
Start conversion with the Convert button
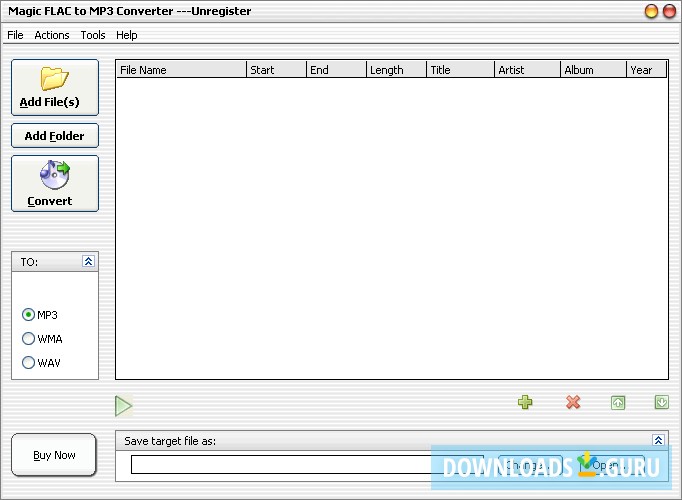[x=55, y=183]
